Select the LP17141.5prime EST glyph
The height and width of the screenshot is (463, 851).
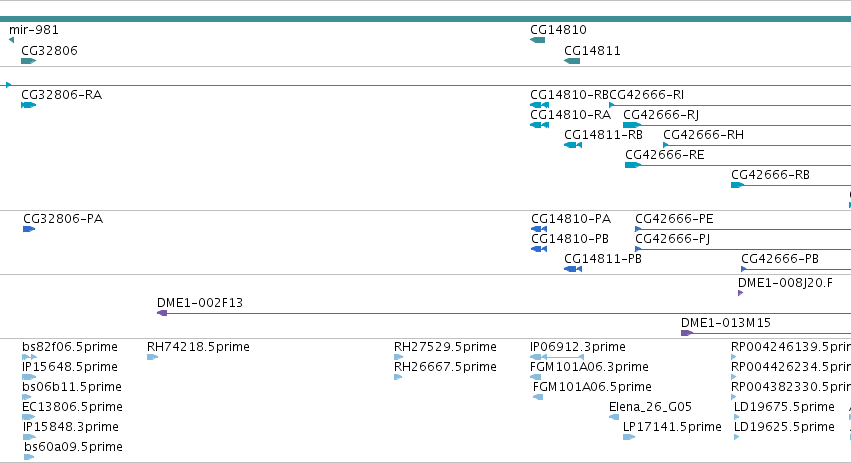click(x=629, y=437)
